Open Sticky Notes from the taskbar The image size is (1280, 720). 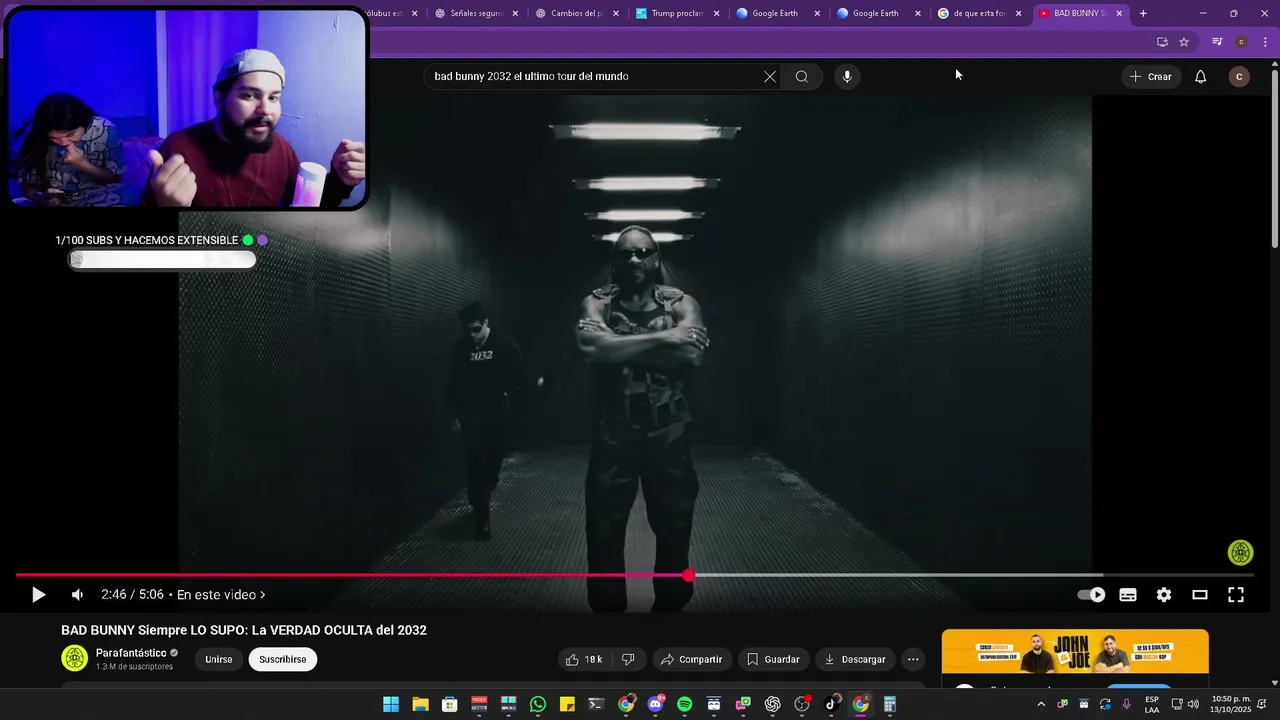(x=567, y=705)
